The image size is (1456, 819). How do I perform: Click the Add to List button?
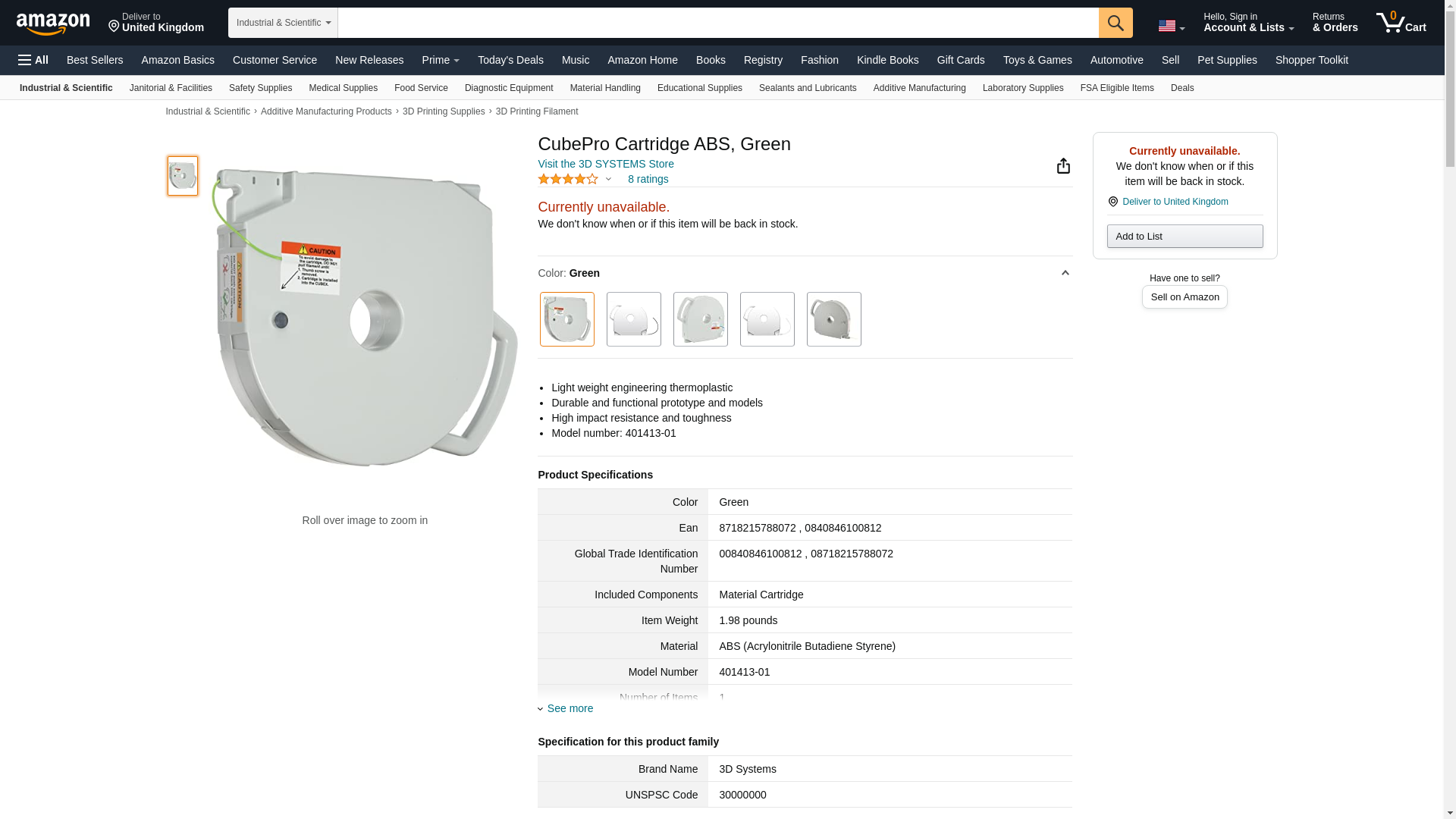[x=1184, y=237]
